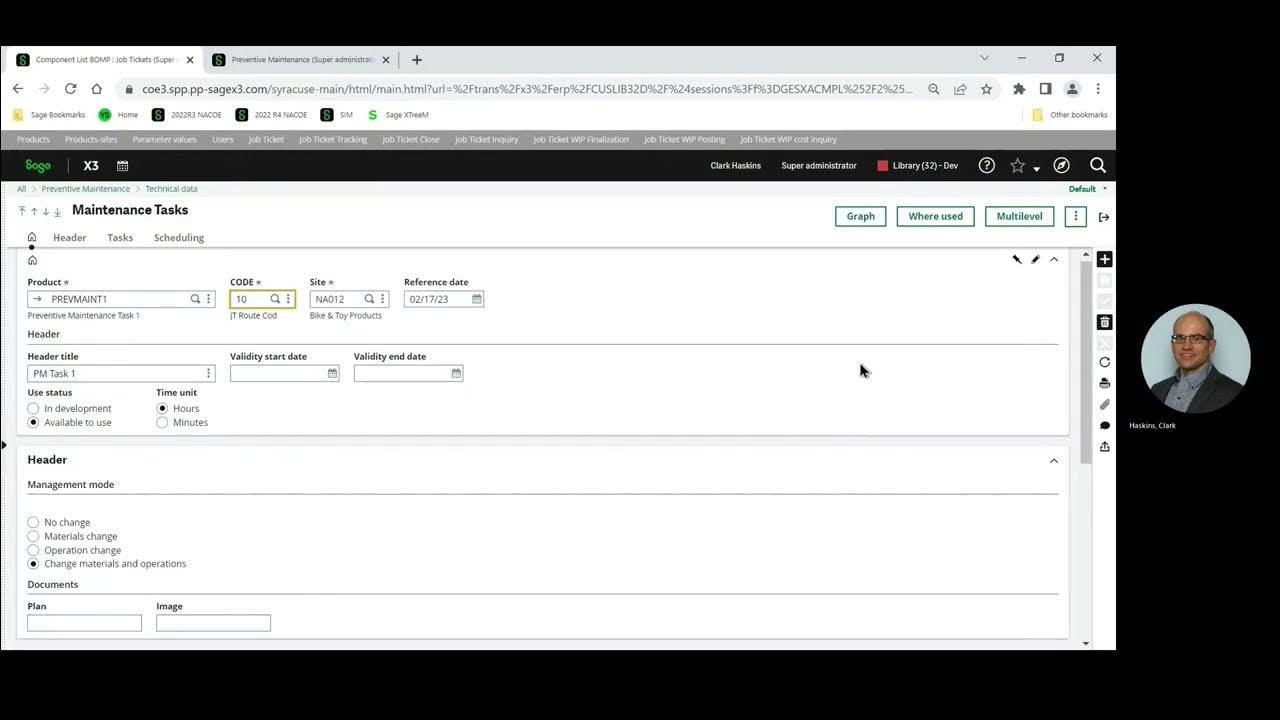1280x720 pixels.
Task: Open the Job Ticket Tracking bookmark link
Action: coord(333,140)
